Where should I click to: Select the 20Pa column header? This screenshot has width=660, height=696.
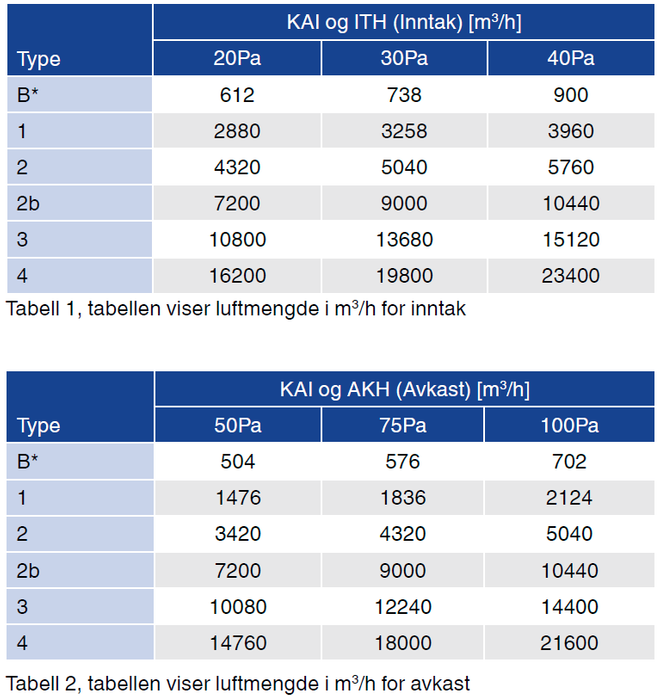click(x=238, y=58)
